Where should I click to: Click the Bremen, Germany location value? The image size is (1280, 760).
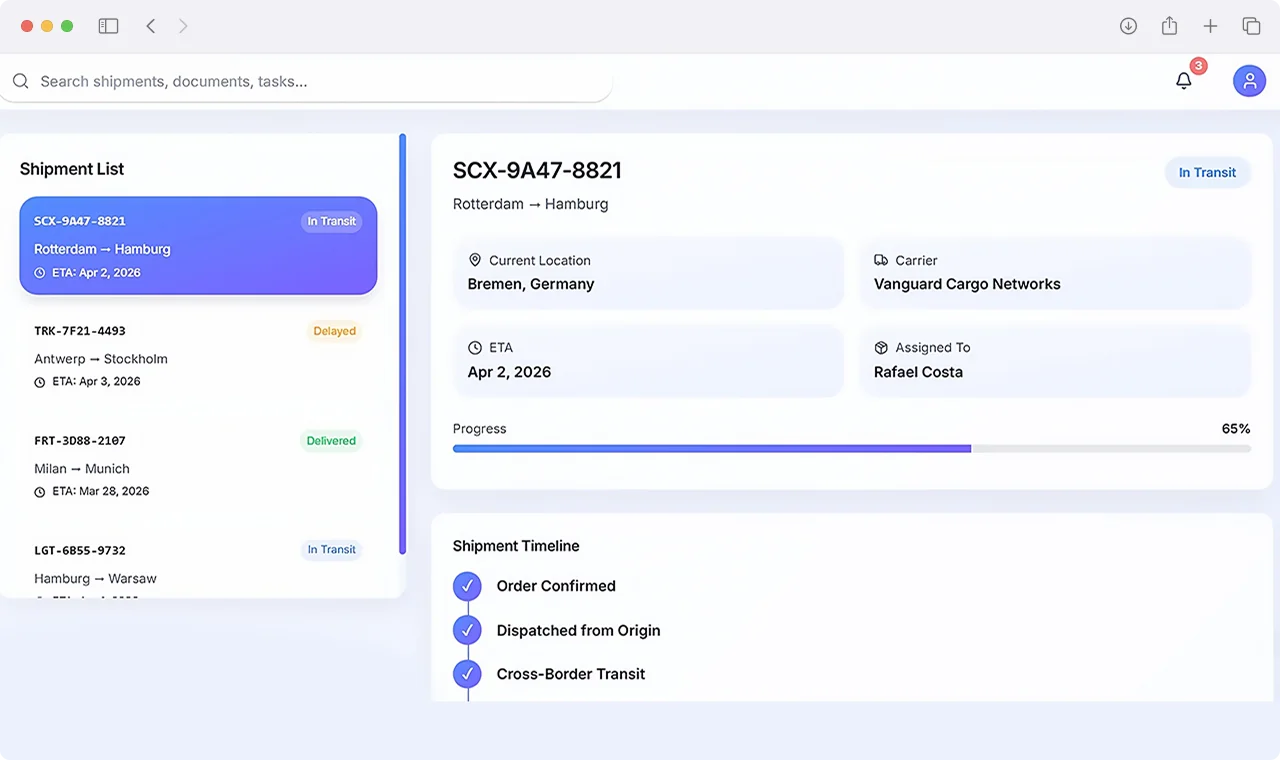[x=531, y=284]
